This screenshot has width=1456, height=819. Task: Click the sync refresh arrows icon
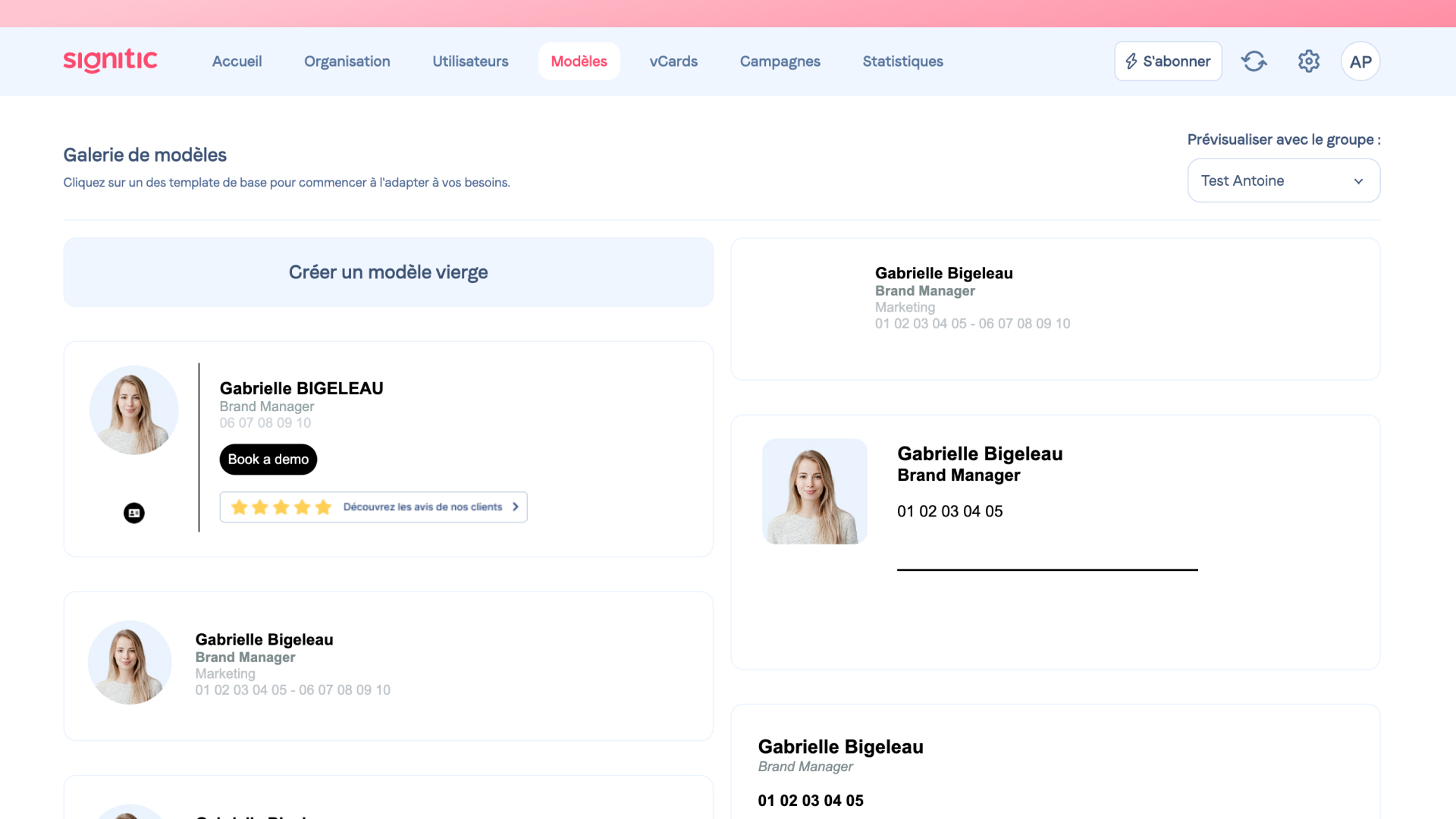1254,61
